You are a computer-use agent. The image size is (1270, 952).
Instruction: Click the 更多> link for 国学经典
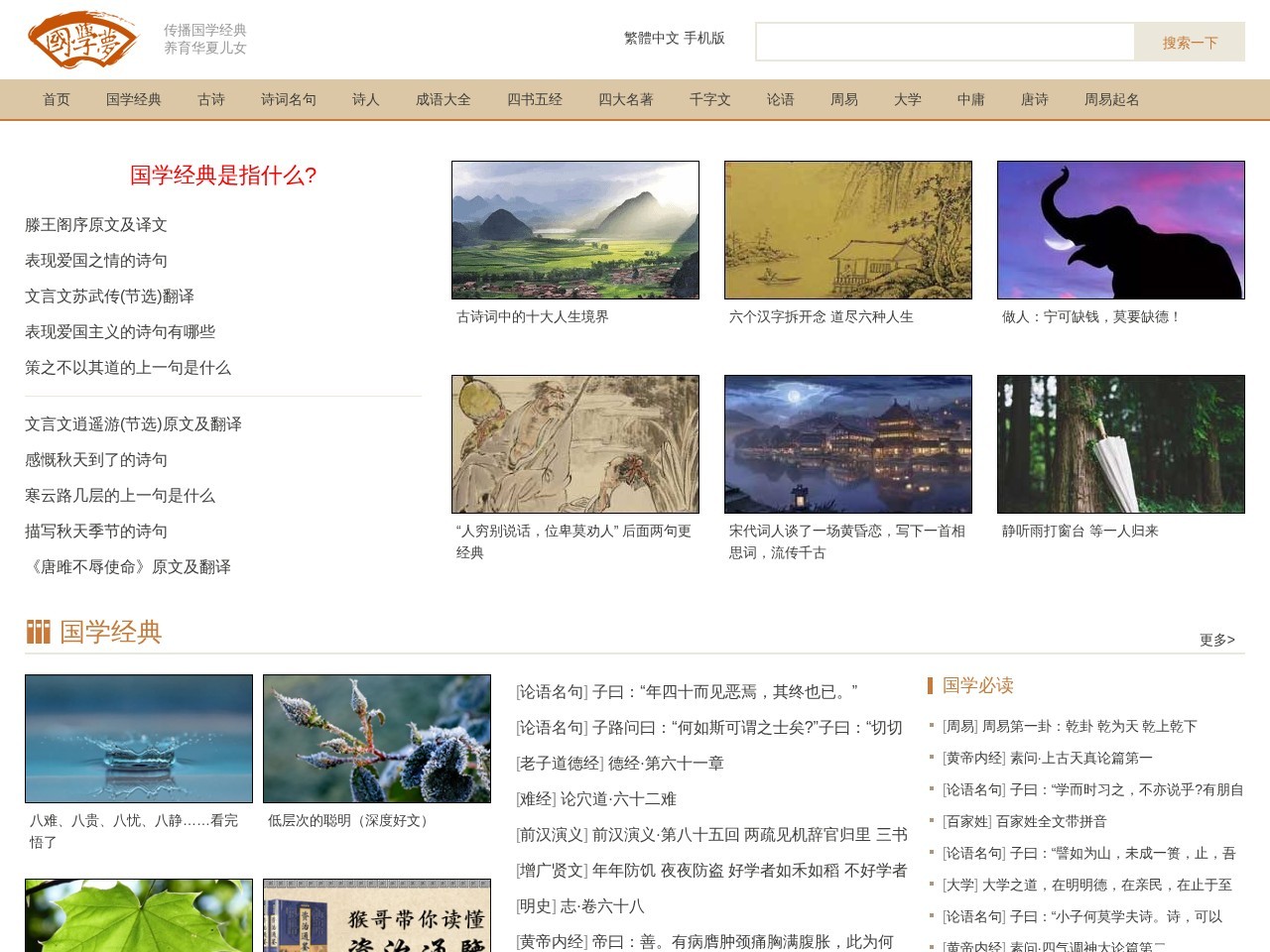click(x=1215, y=641)
